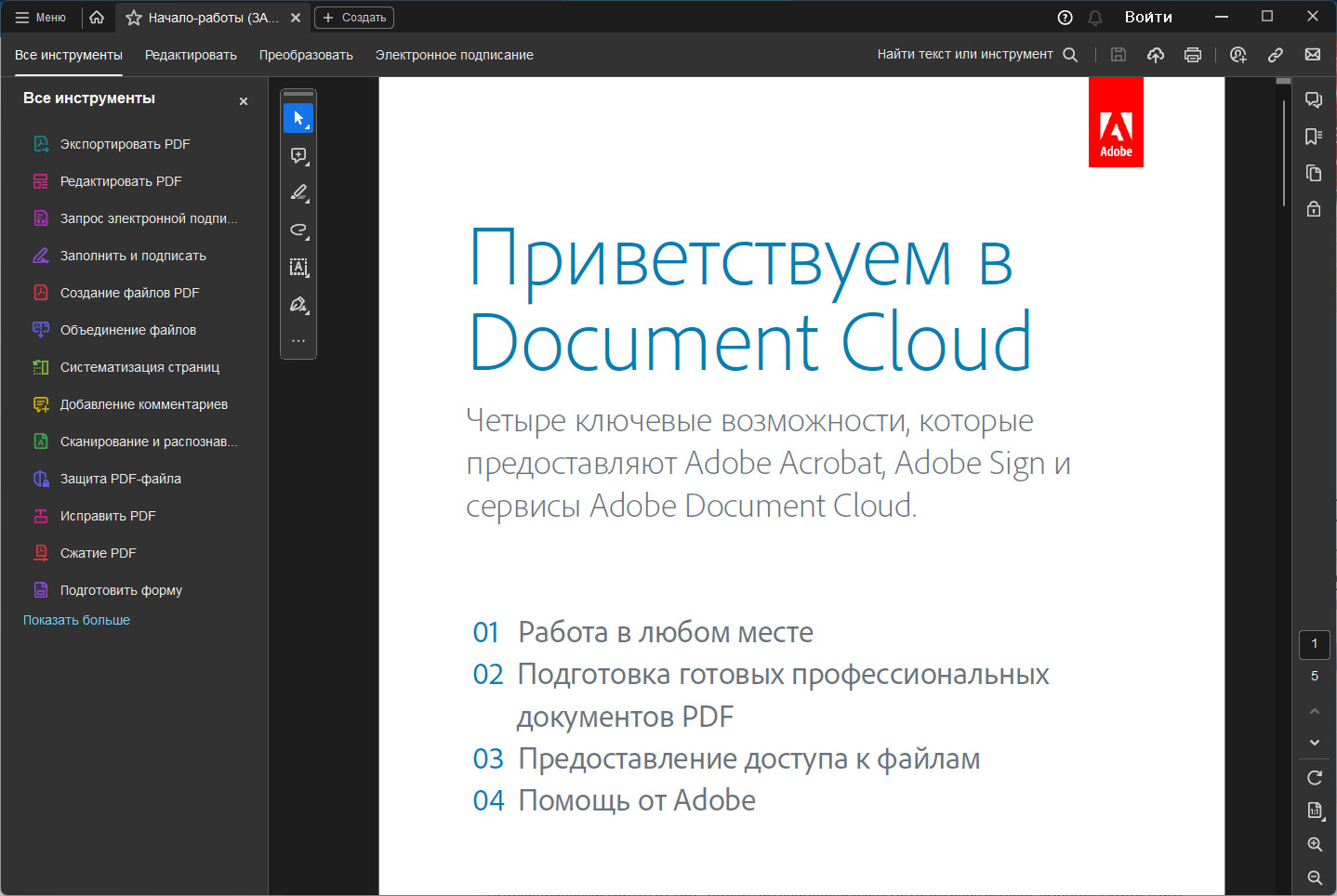1337x896 pixels.
Task: Click the Показать больше link
Action: (x=76, y=620)
